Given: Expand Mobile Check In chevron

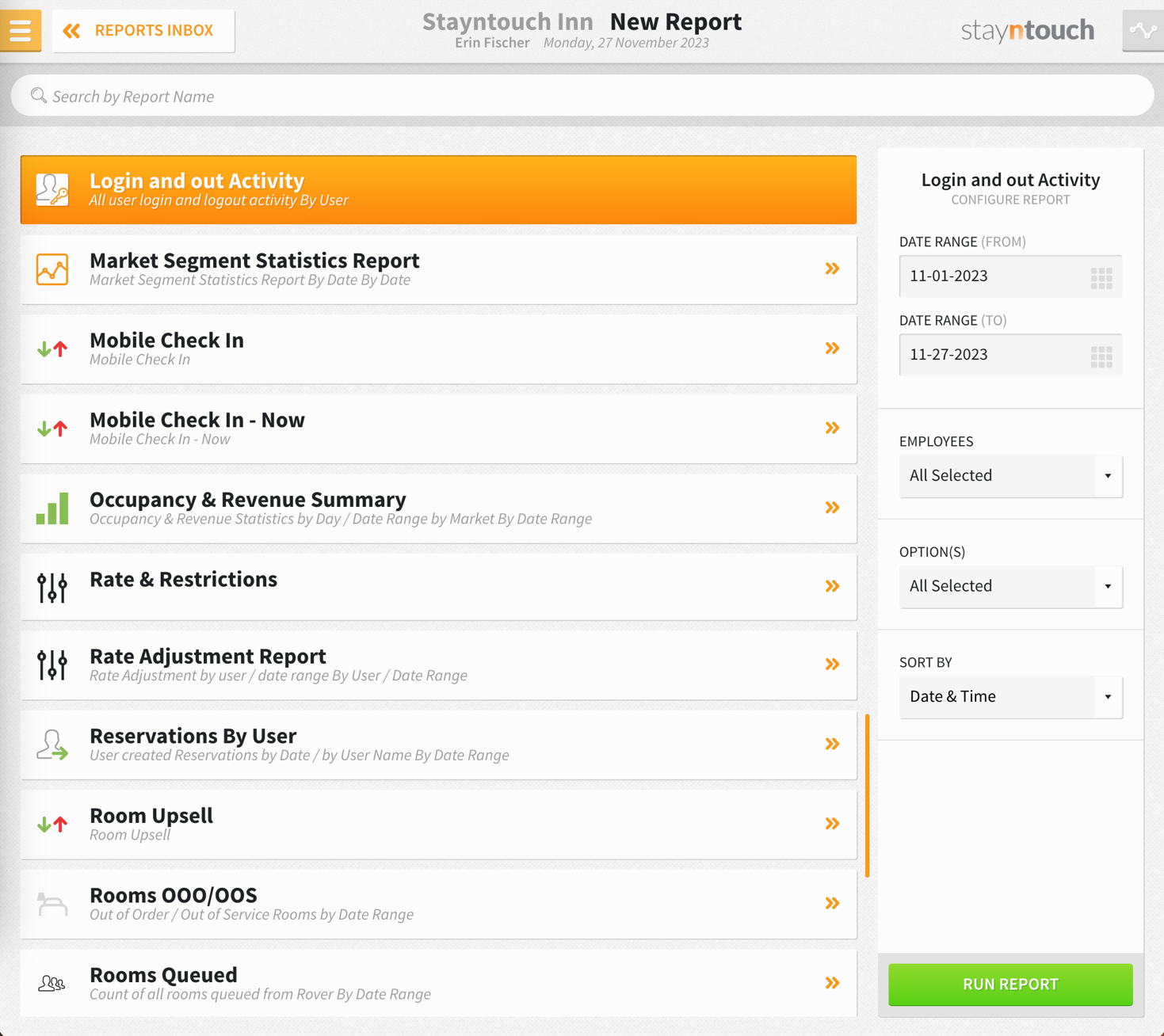Looking at the screenshot, I should coord(832,349).
